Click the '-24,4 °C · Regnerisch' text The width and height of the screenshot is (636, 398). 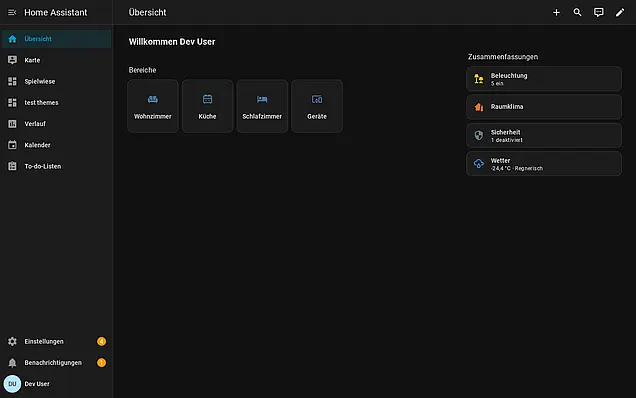coord(516,168)
